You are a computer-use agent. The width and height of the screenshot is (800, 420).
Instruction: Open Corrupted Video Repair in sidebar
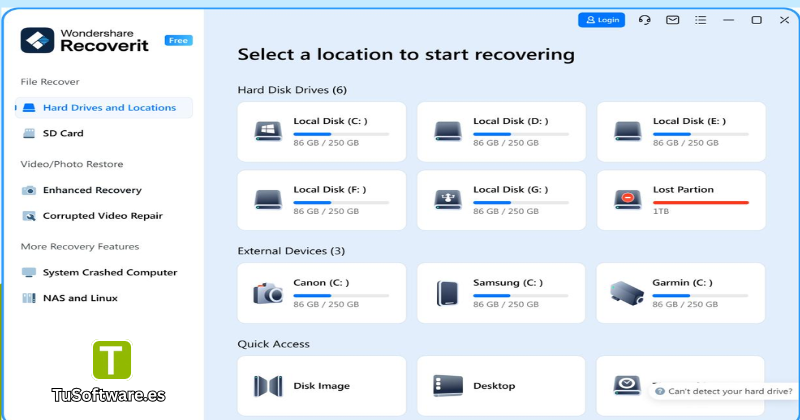point(103,216)
